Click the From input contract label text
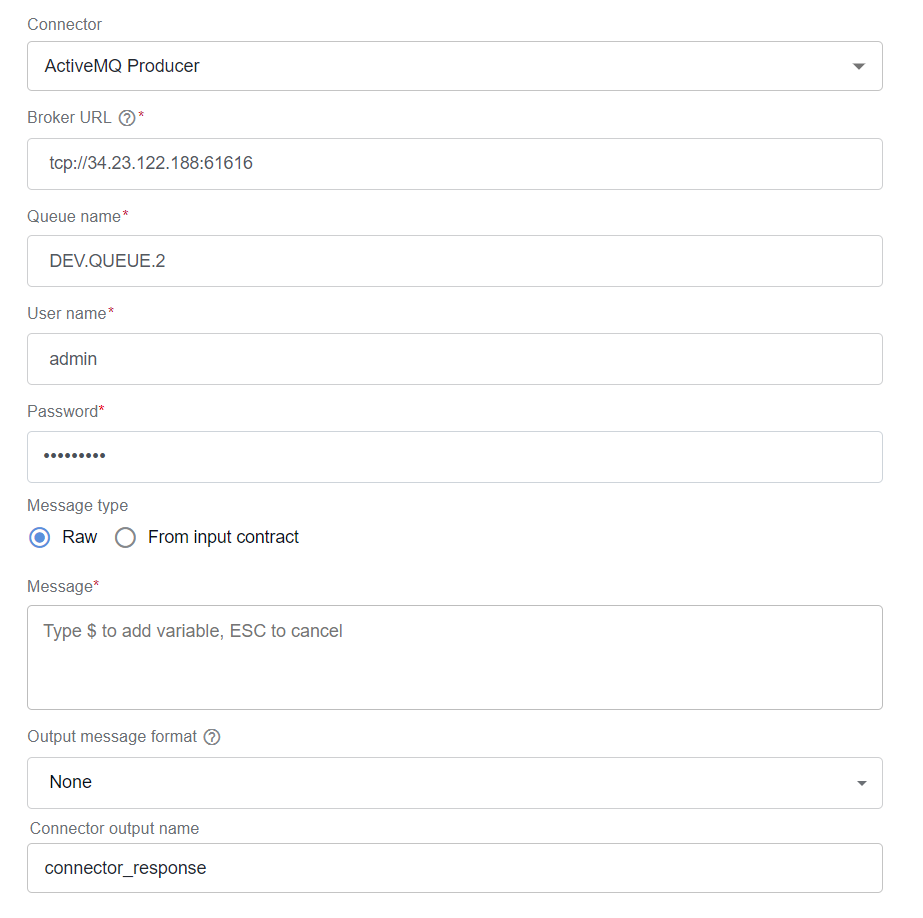Screen dimensions: 923x918 tap(223, 537)
